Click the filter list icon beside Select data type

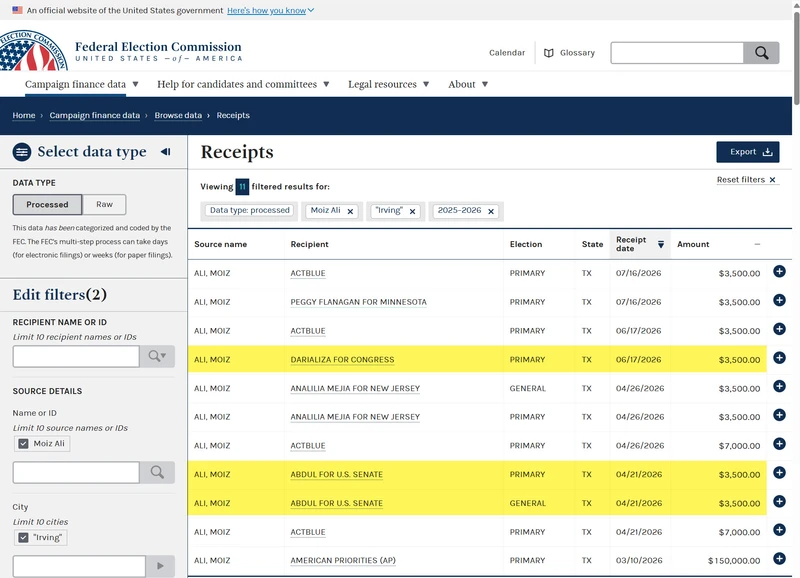22,152
